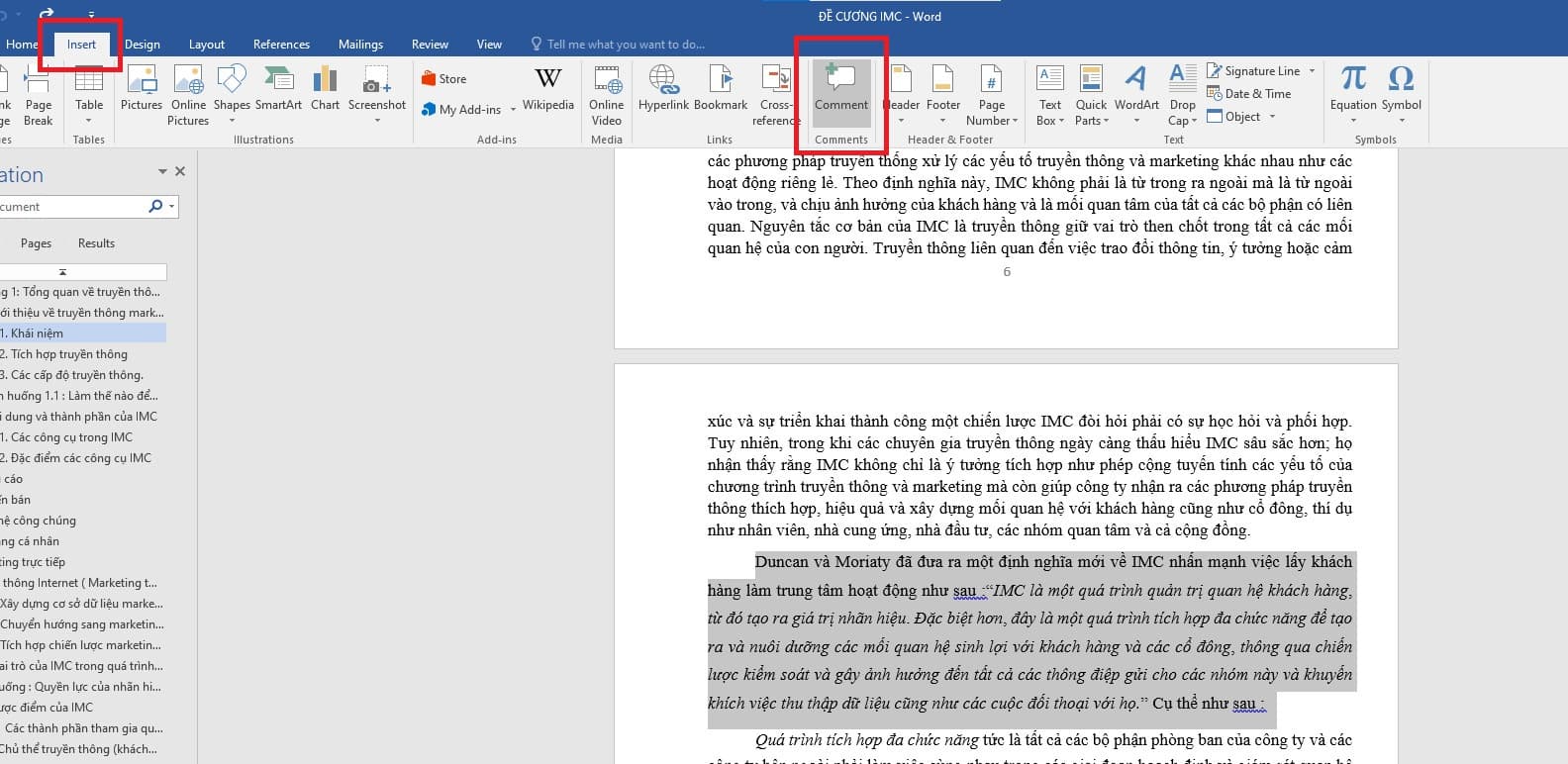Insert Date & Time
The height and width of the screenshot is (764, 1568).
pos(1249,94)
